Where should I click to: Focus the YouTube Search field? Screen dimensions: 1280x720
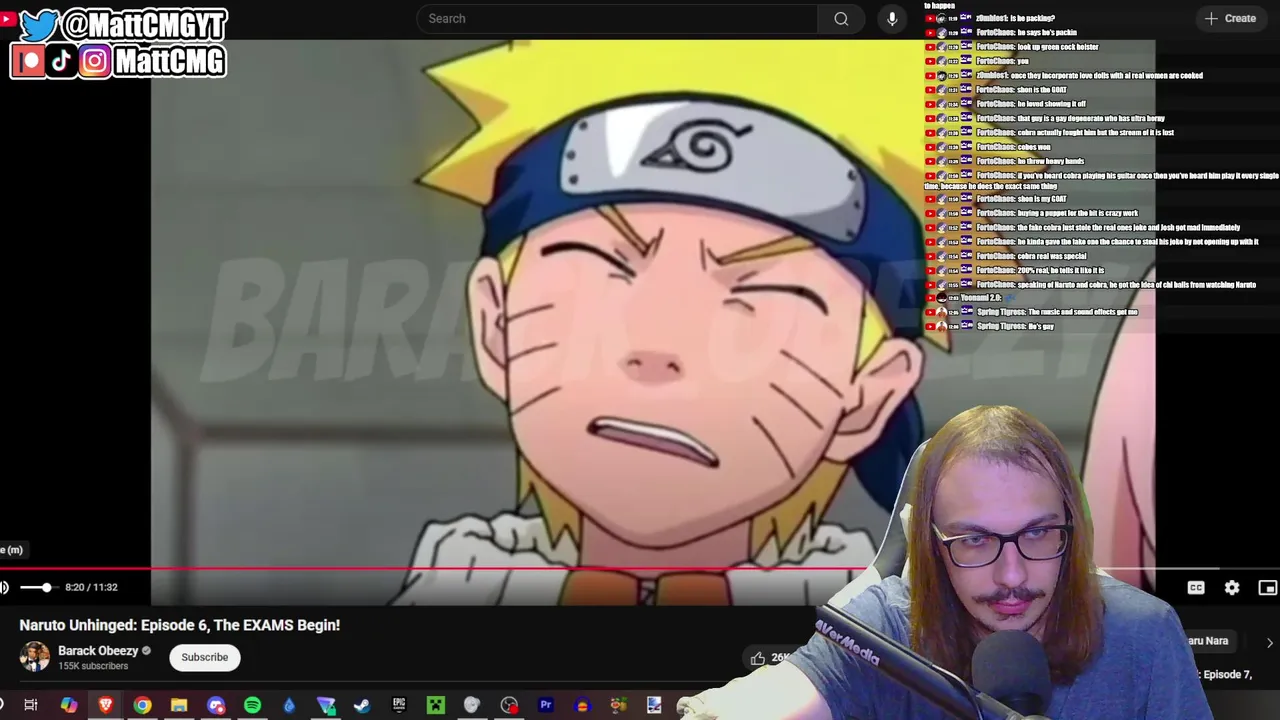tap(617, 18)
